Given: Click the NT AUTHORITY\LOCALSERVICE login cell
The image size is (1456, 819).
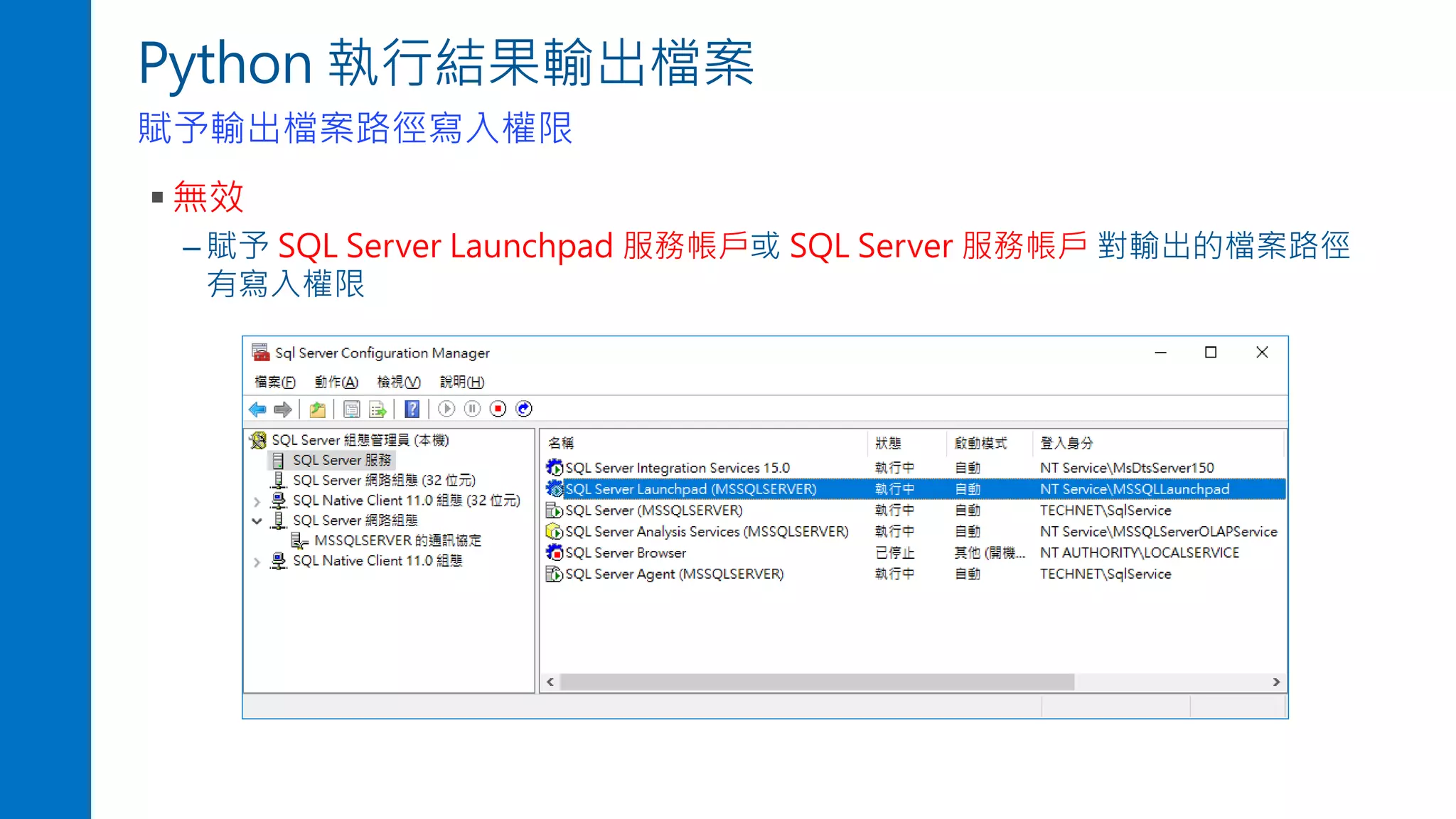Looking at the screenshot, I should click(1140, 552).
